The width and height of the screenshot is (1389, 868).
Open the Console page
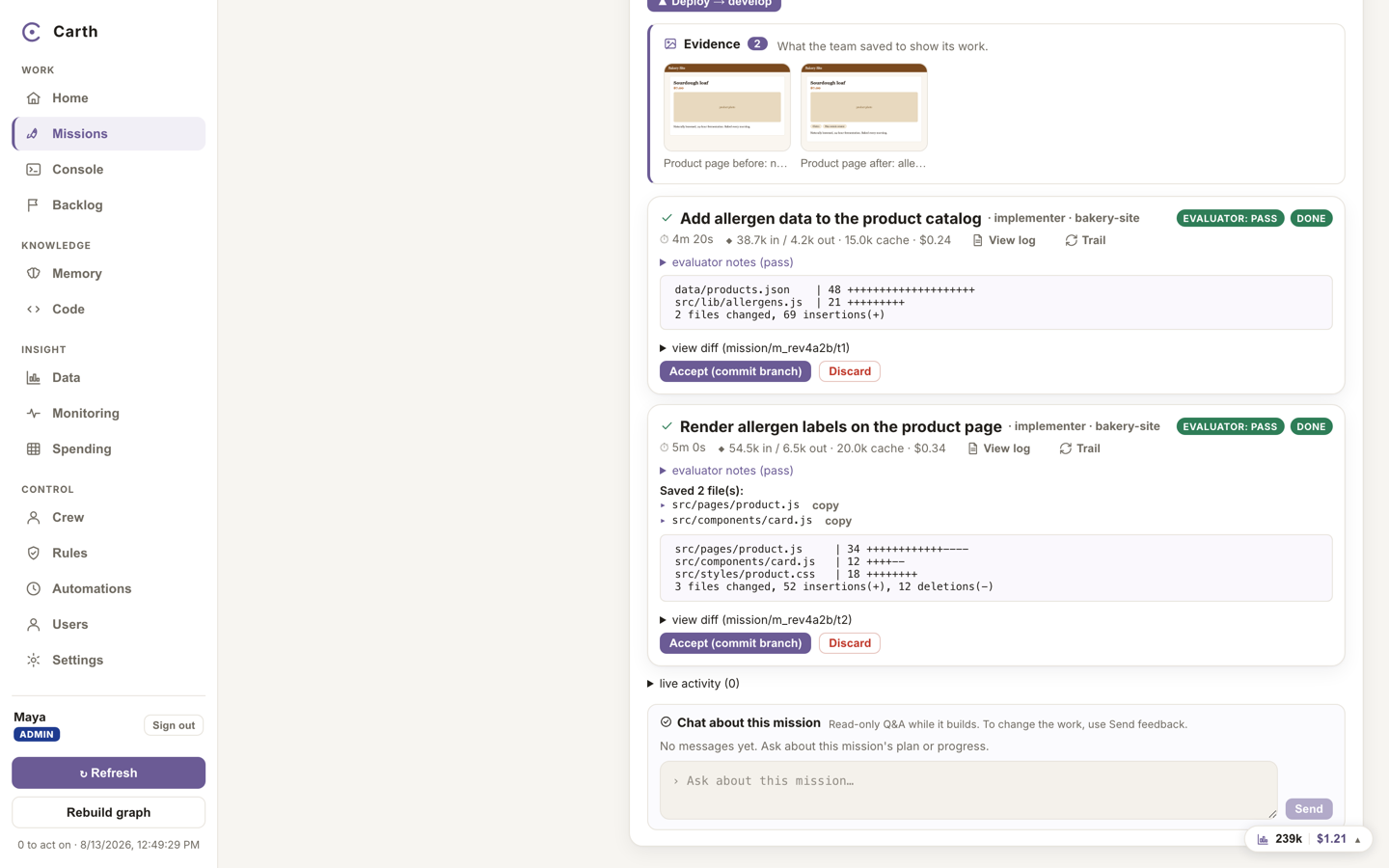pos(108,170)
